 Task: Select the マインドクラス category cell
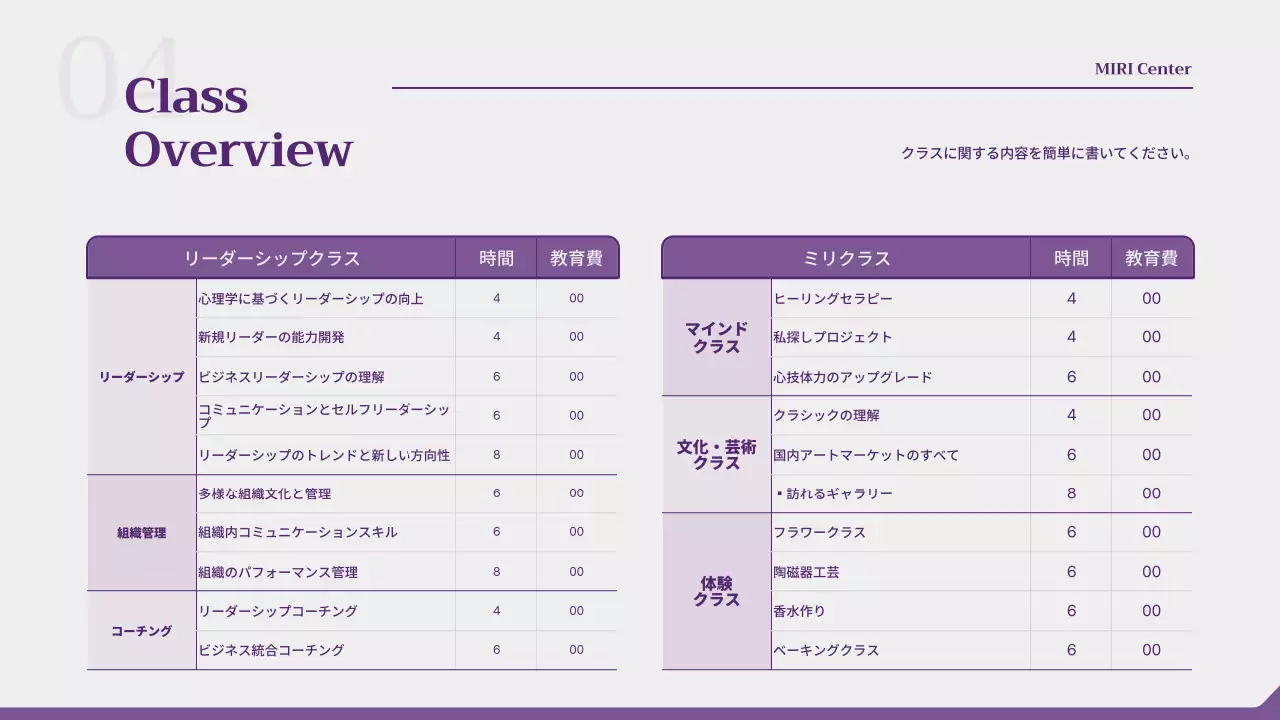pos(715,337)
